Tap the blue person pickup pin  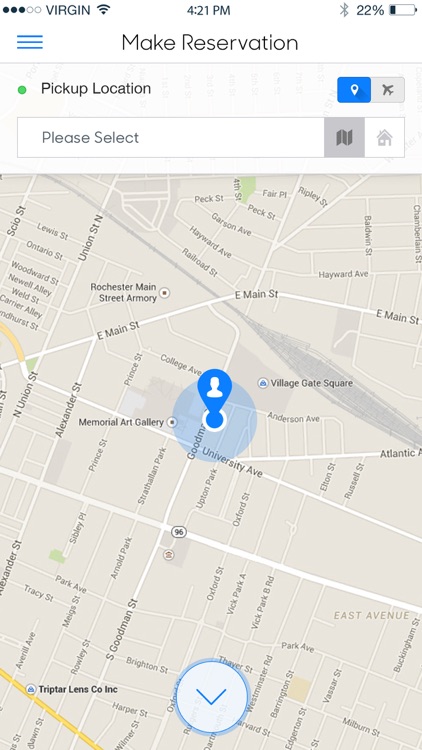point(215,398)
